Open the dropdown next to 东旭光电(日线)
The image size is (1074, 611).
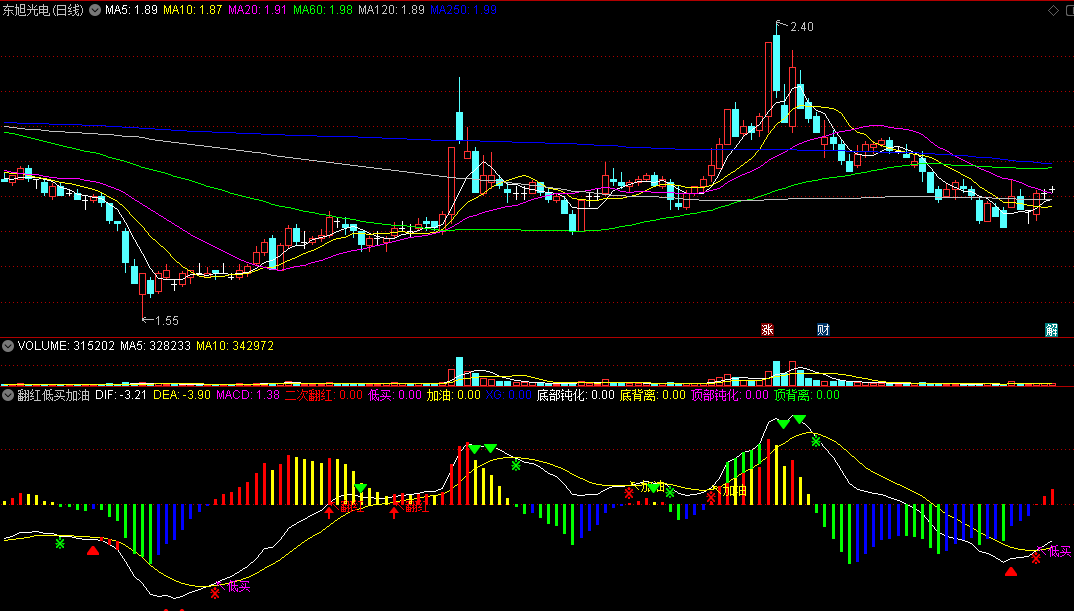(x=95, y=10)
